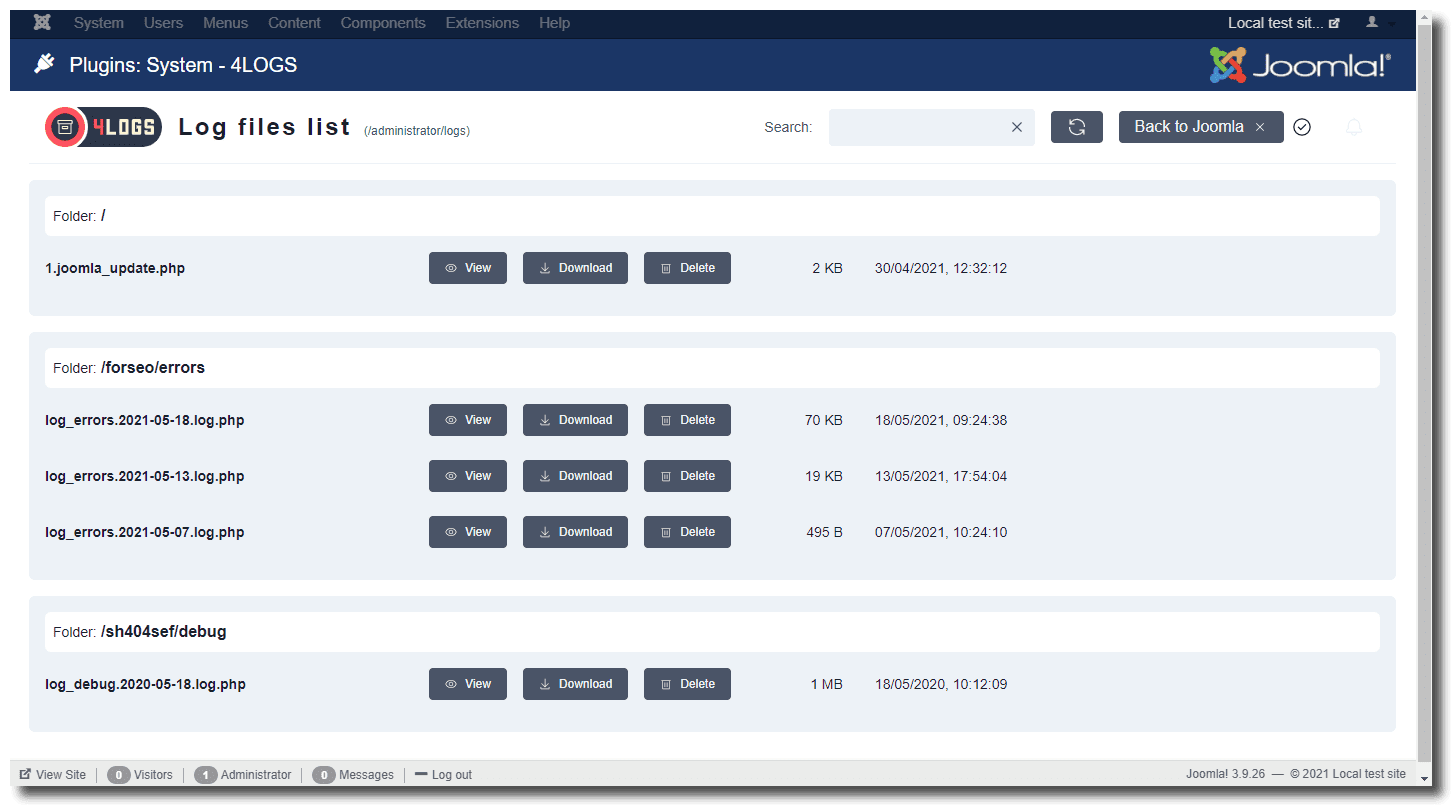Viewport: 1452px width, 806px height.
Task: Select file name log_errors.2021-05-07.log.php
Action: click(x=145, y=532)
